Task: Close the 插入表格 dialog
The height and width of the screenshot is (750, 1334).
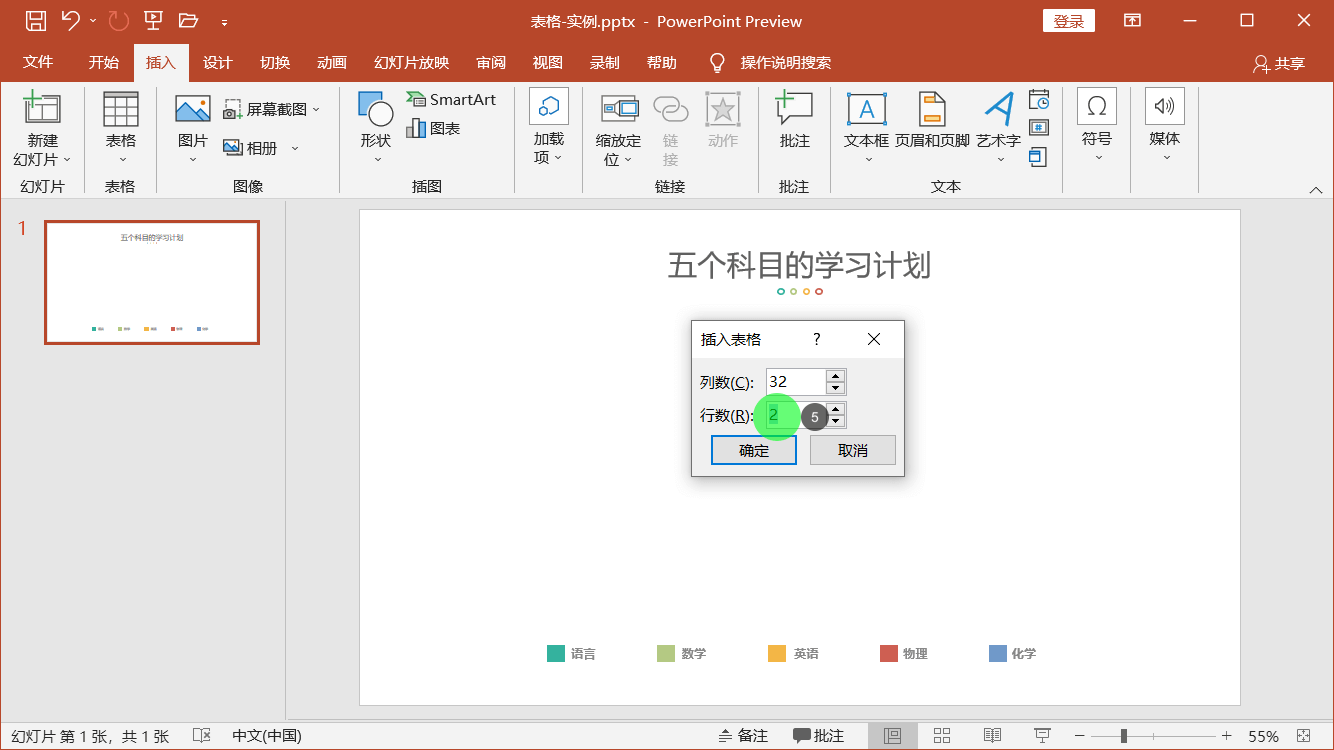Action: tap(874, 339)
